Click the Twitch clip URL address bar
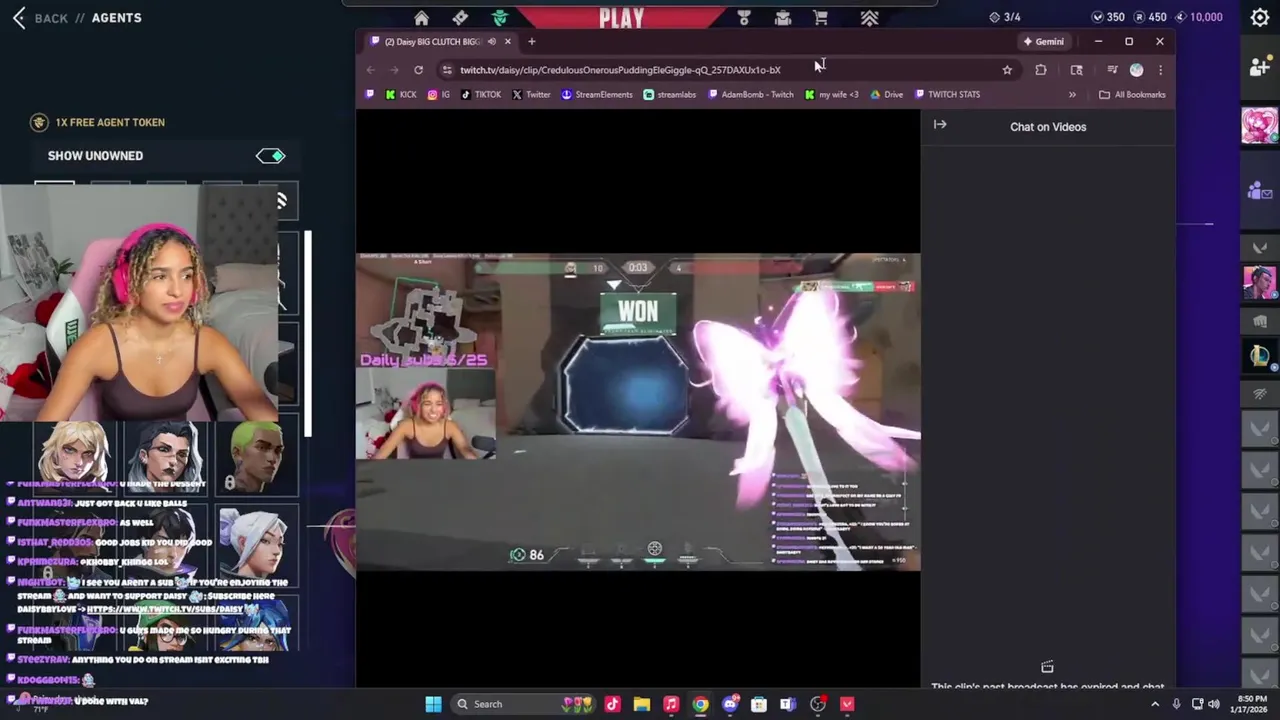 620,70
